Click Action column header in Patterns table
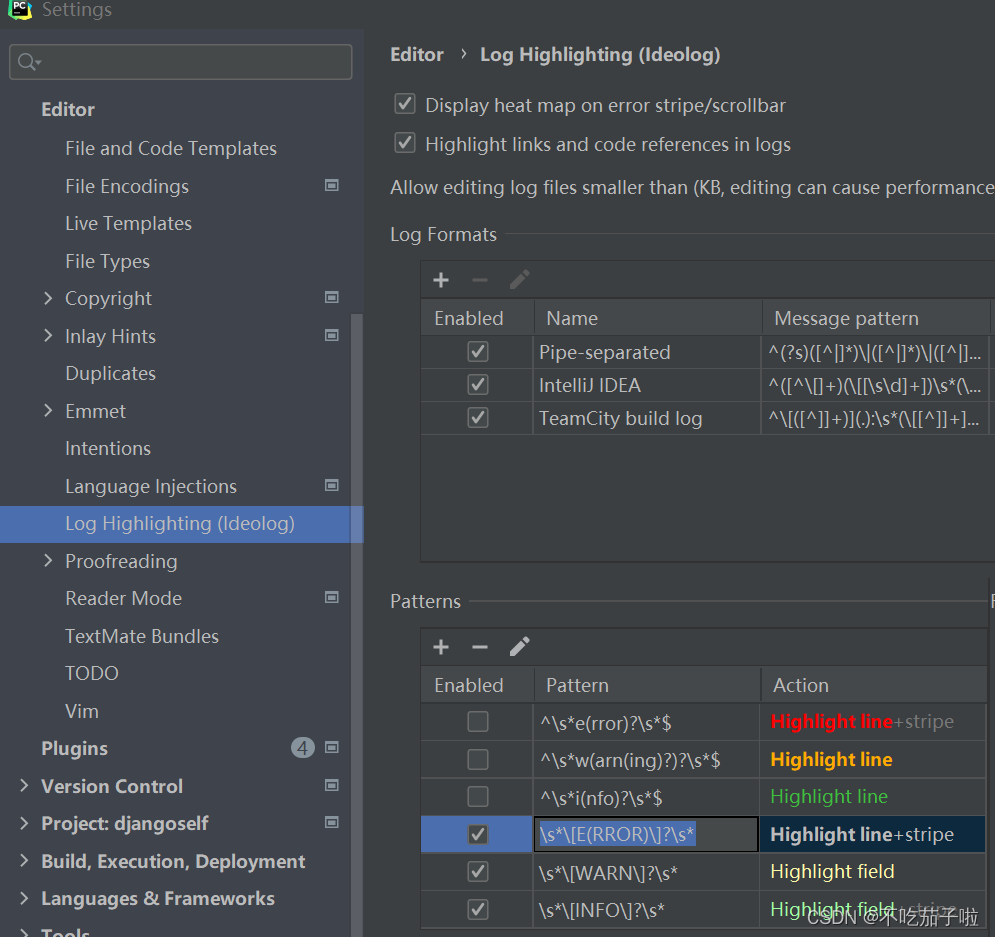This screenshot has height=937, width=995. point(874,685)
